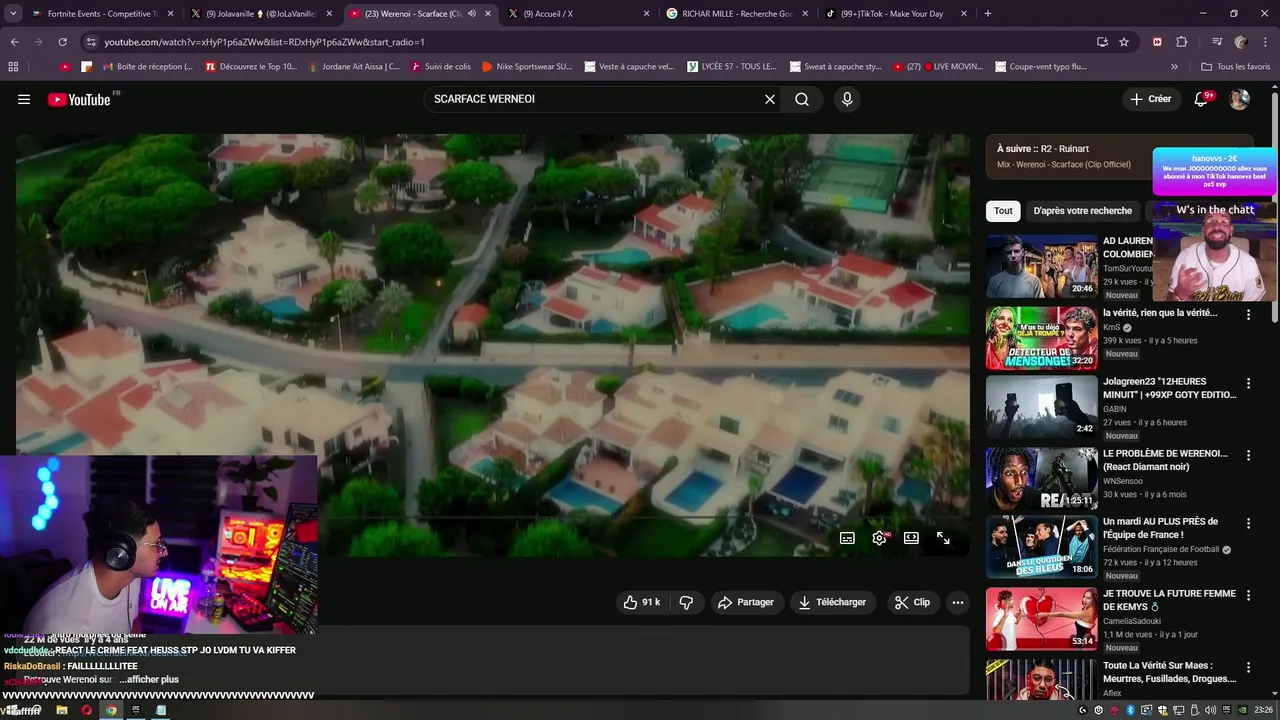1280x720 pixels.
Task: Open the JE TROUVE LA FUTURE FEMME title
Action: tap(1169, 600)
